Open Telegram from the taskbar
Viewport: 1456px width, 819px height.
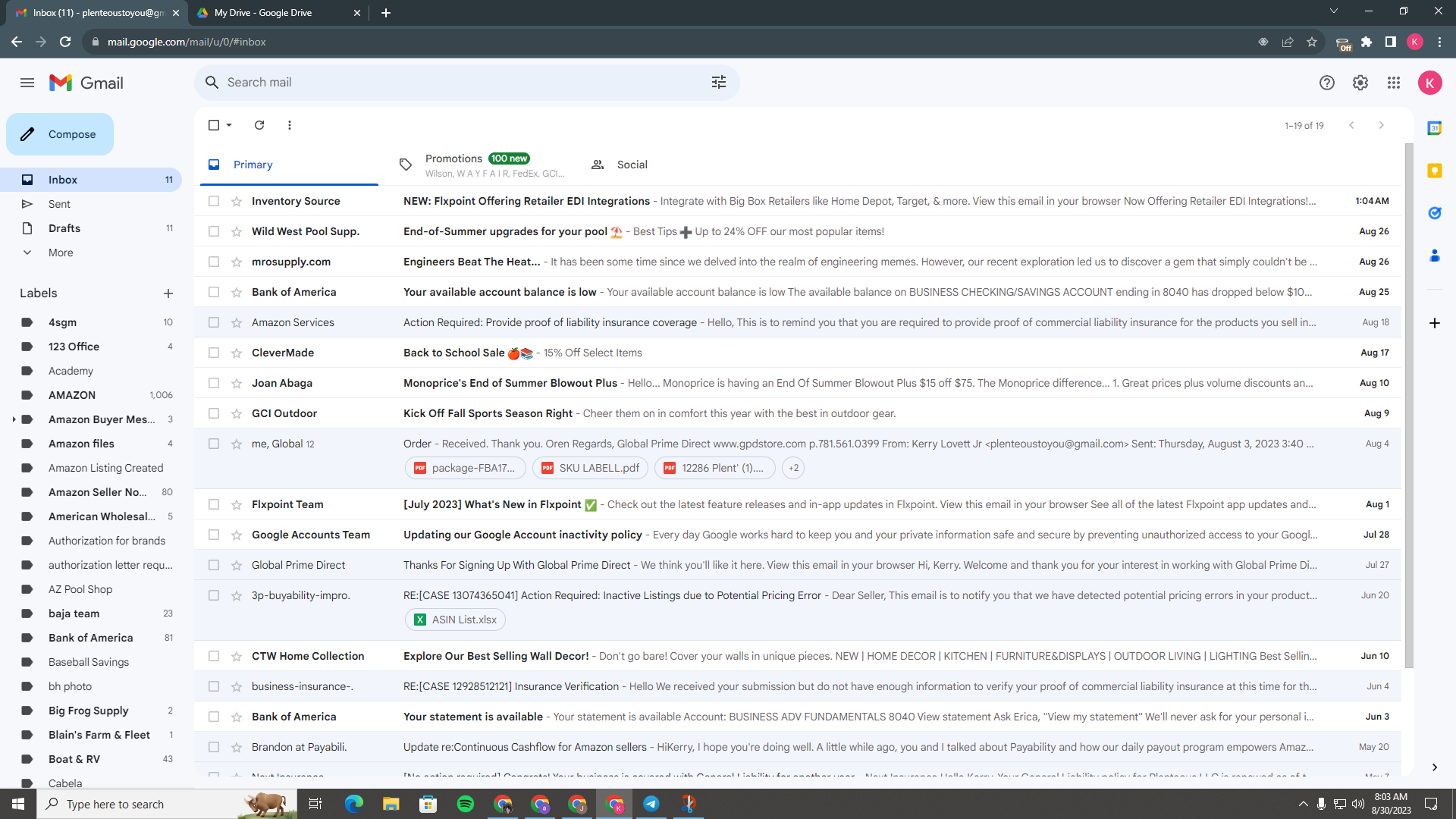click(x=651, y=804)
